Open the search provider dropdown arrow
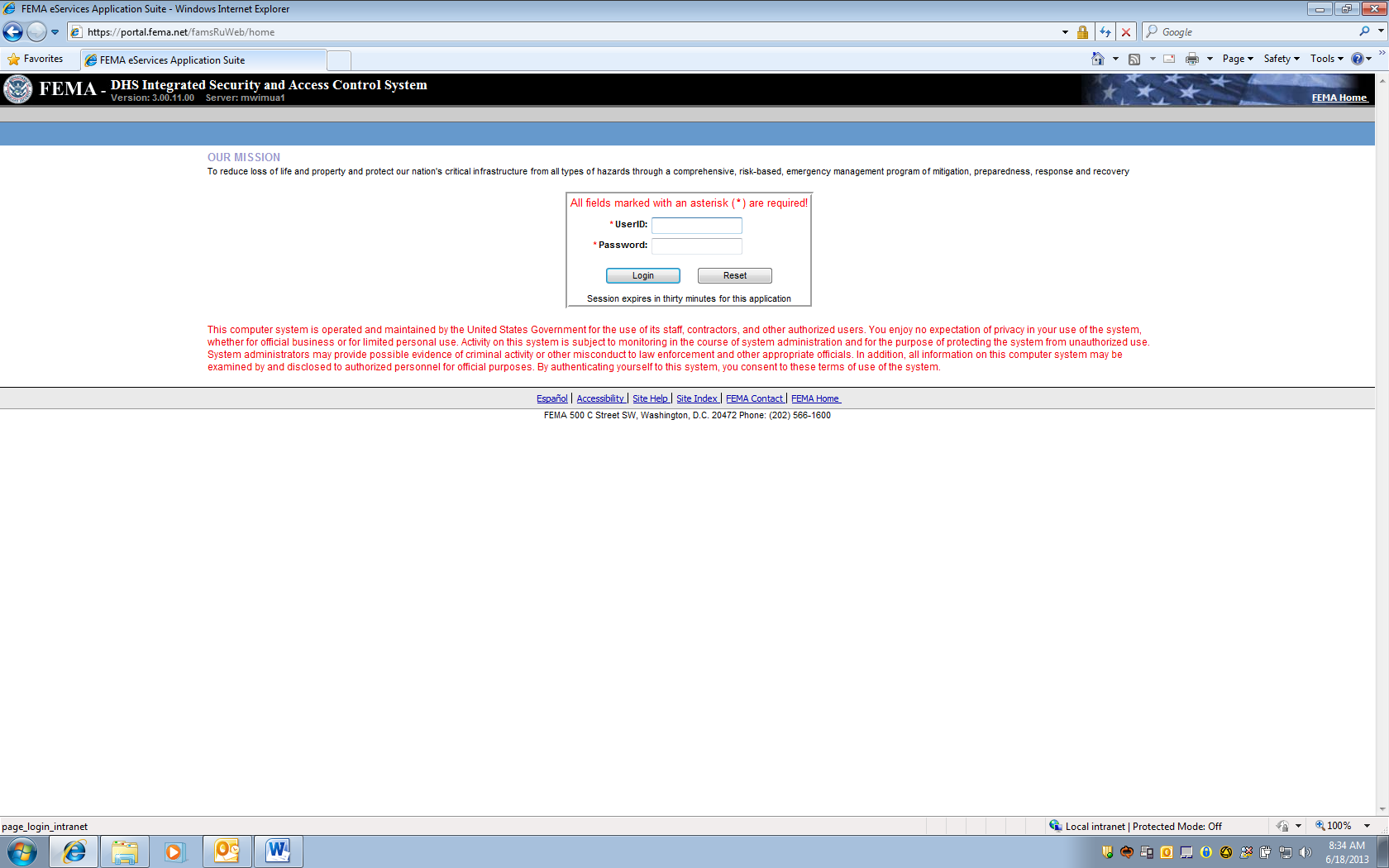 tap(1381, 31)
